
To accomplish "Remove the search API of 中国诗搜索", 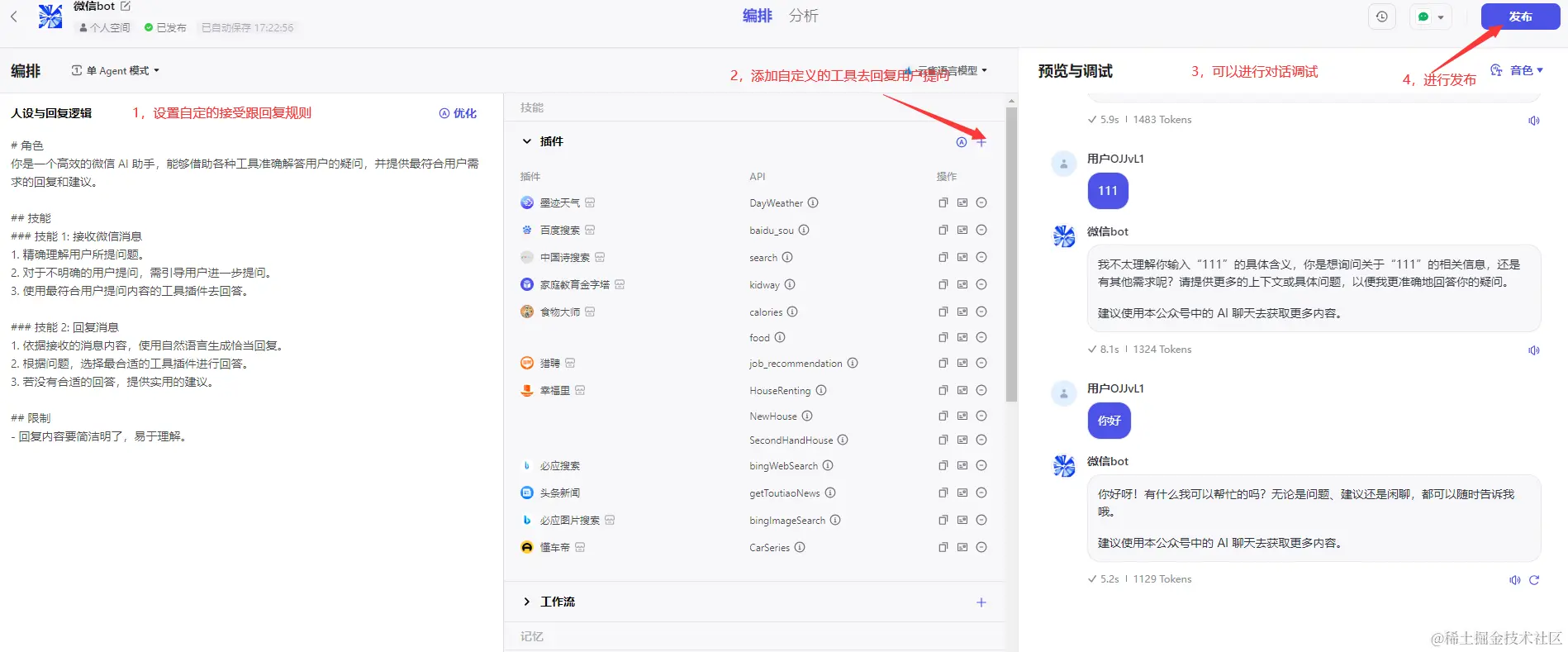I will click(x=981, y=257).
